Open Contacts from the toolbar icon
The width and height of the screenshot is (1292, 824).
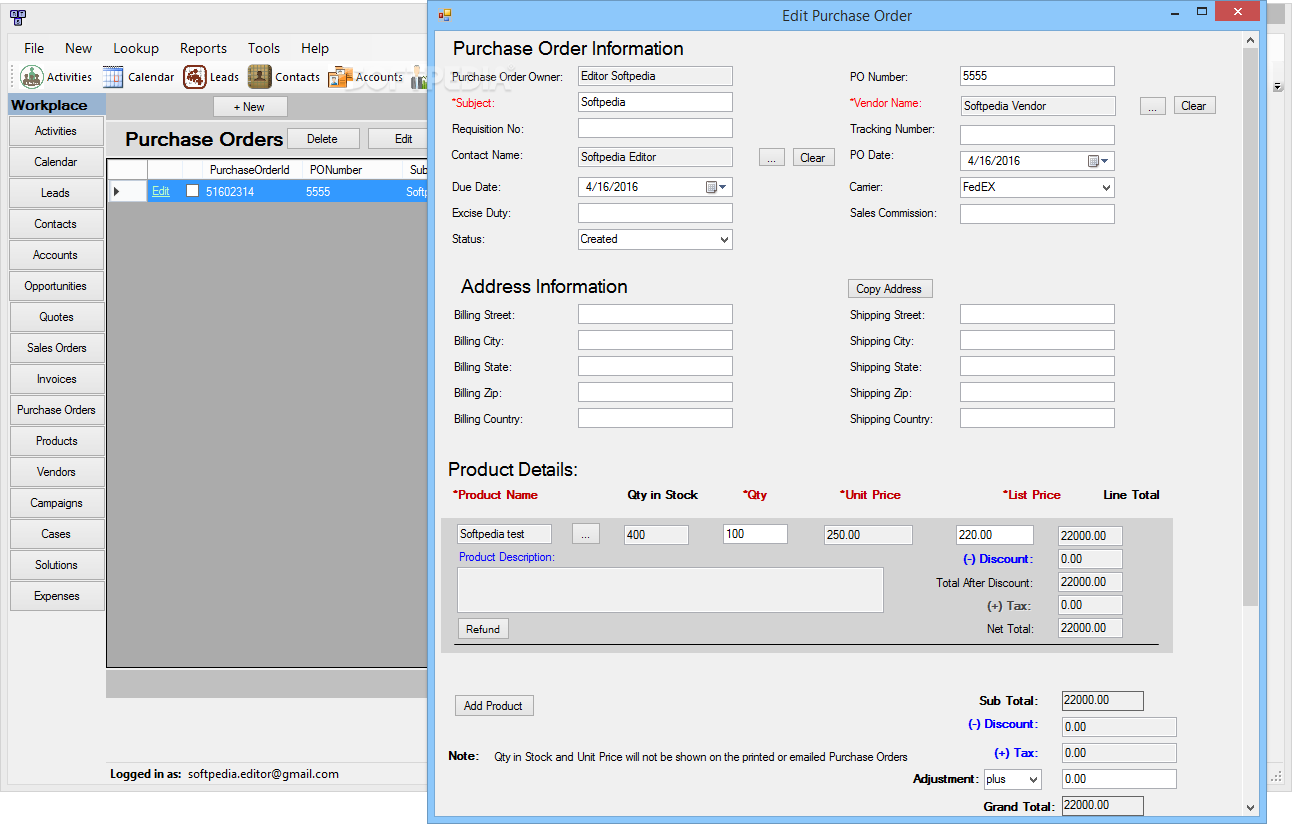pyautogui.click(x=260, y=77)
